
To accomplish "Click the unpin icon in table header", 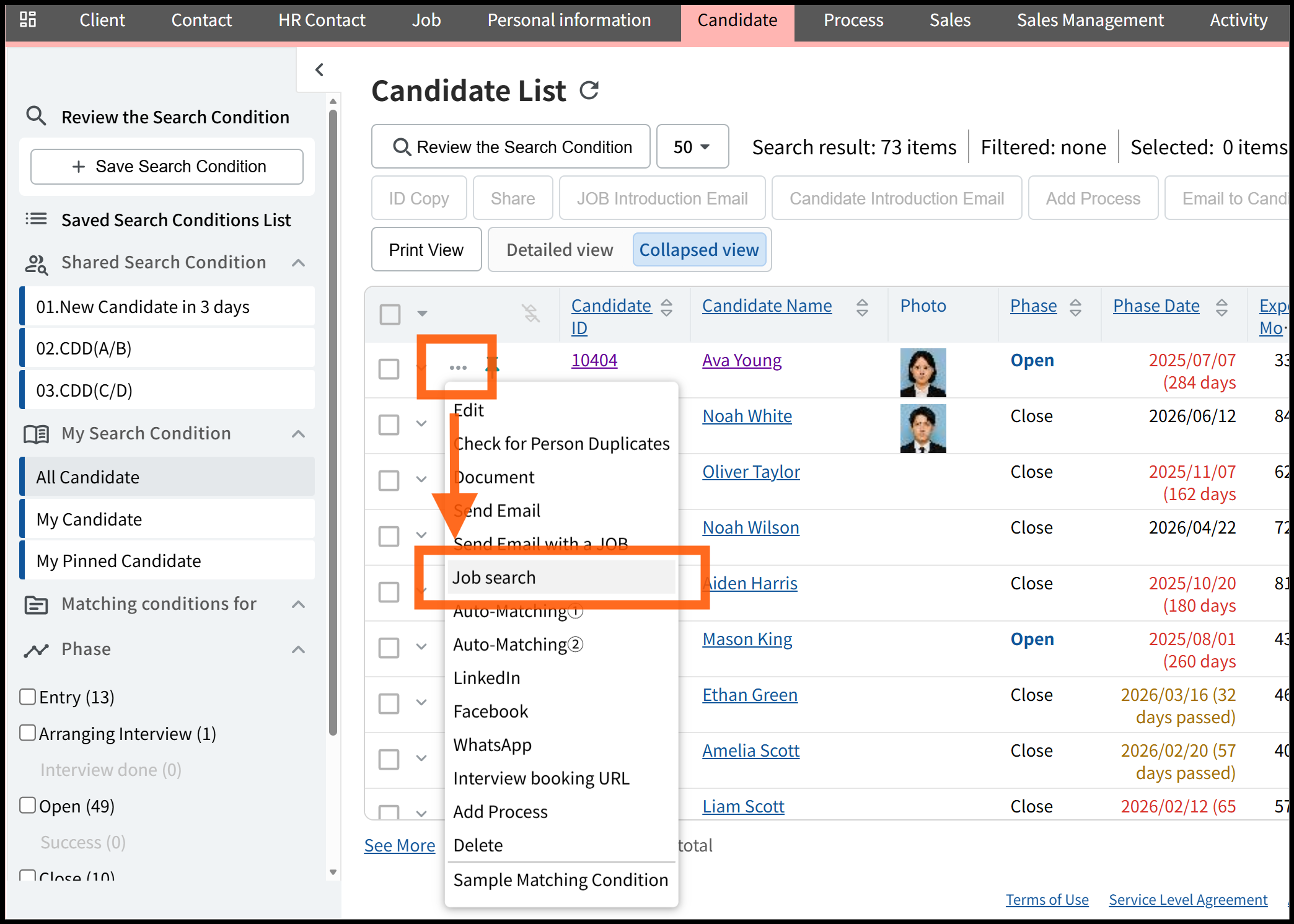I will (530, 314).
